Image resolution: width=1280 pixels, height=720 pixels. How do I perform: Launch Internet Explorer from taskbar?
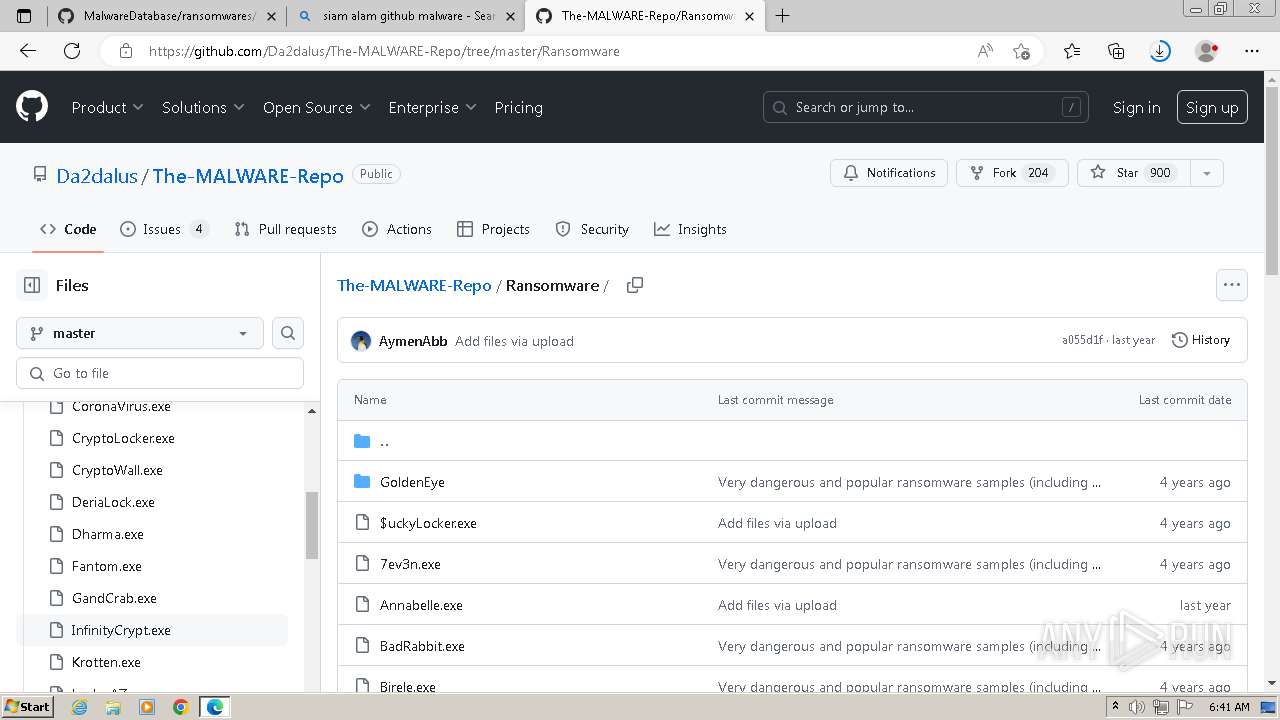80,707
